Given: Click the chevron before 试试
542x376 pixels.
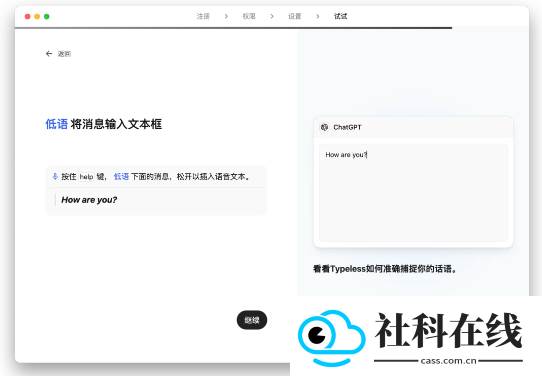Looking at the screenshot, I should pyautogui.click(x=317, y=16).
